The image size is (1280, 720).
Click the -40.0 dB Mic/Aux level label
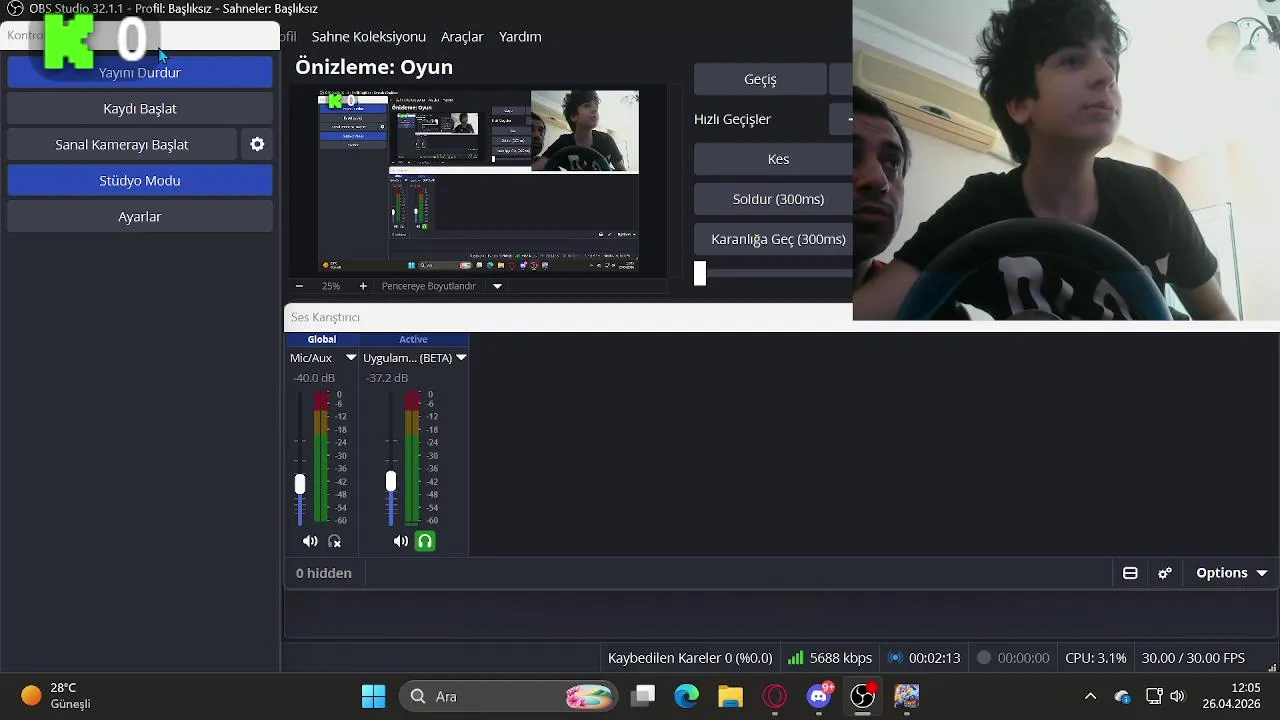(314, 378)
